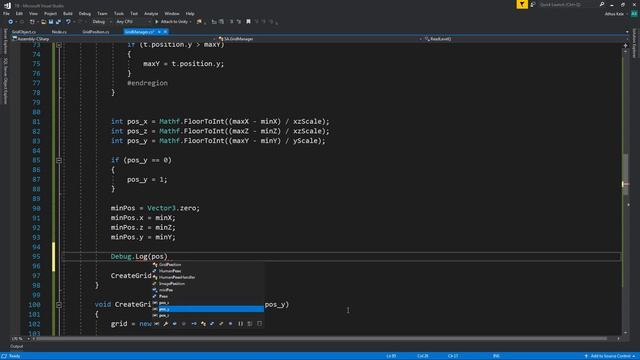Click the Save All toolbar icon
Screen dimensions: 640x360
(x=58, y=22)
